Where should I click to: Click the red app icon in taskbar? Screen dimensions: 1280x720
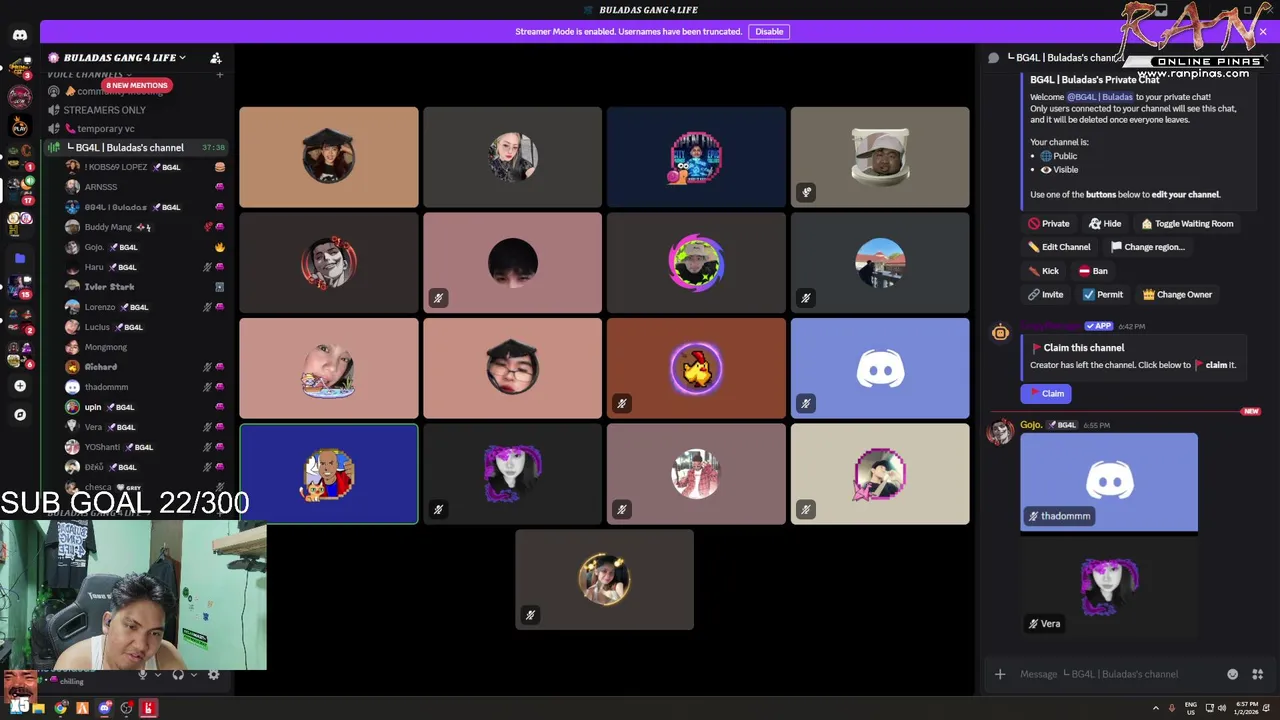[148, 708]
